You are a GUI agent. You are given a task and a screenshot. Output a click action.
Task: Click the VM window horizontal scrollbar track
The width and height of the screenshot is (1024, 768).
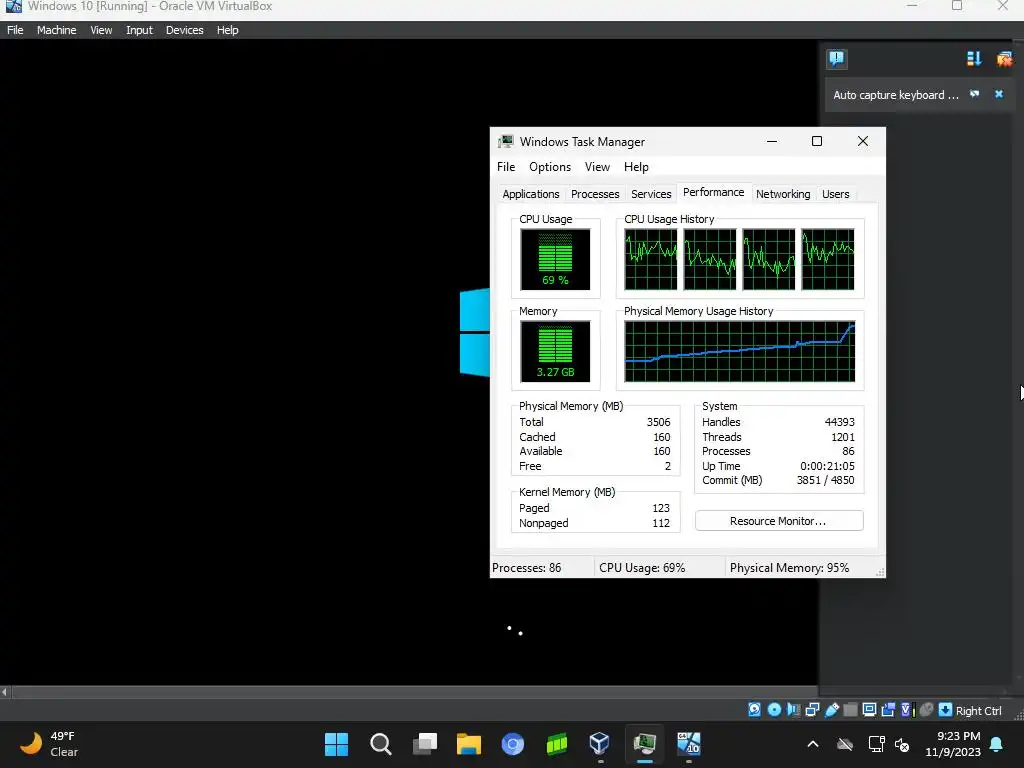tap(414, 692)
